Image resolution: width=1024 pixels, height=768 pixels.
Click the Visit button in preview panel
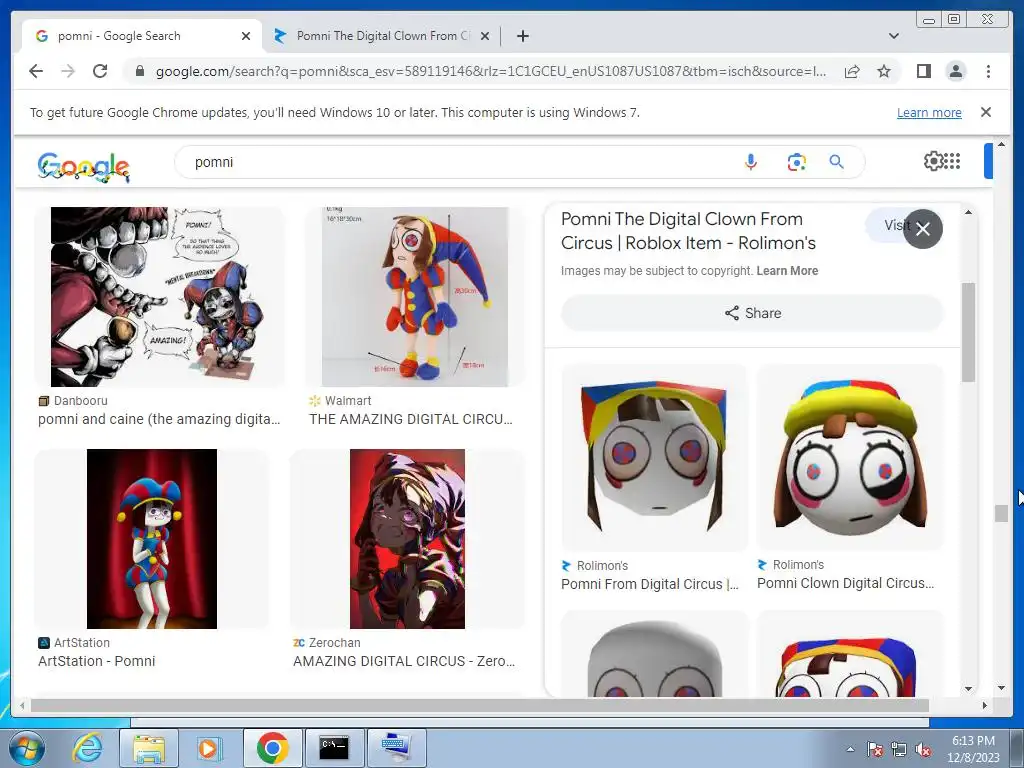(895, 225)
